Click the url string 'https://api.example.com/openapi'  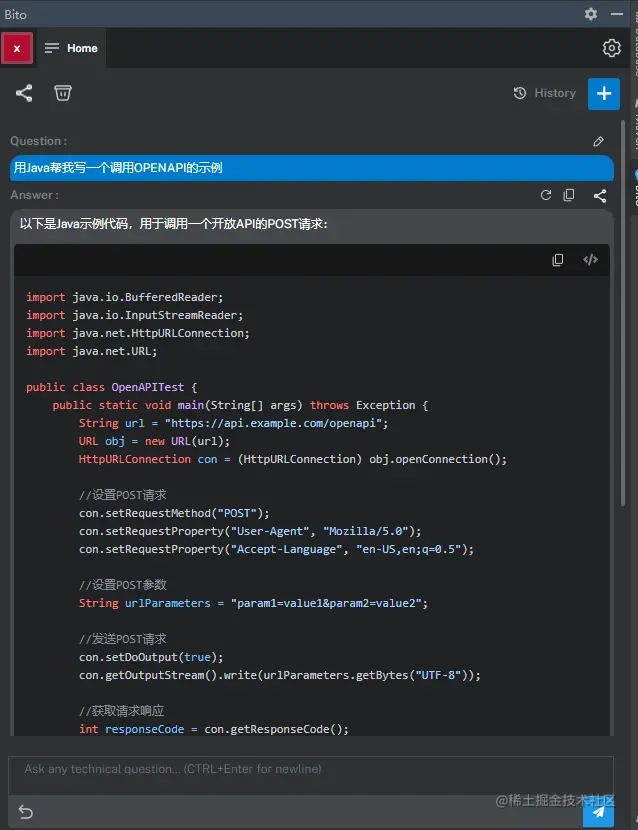click(276, 423)
